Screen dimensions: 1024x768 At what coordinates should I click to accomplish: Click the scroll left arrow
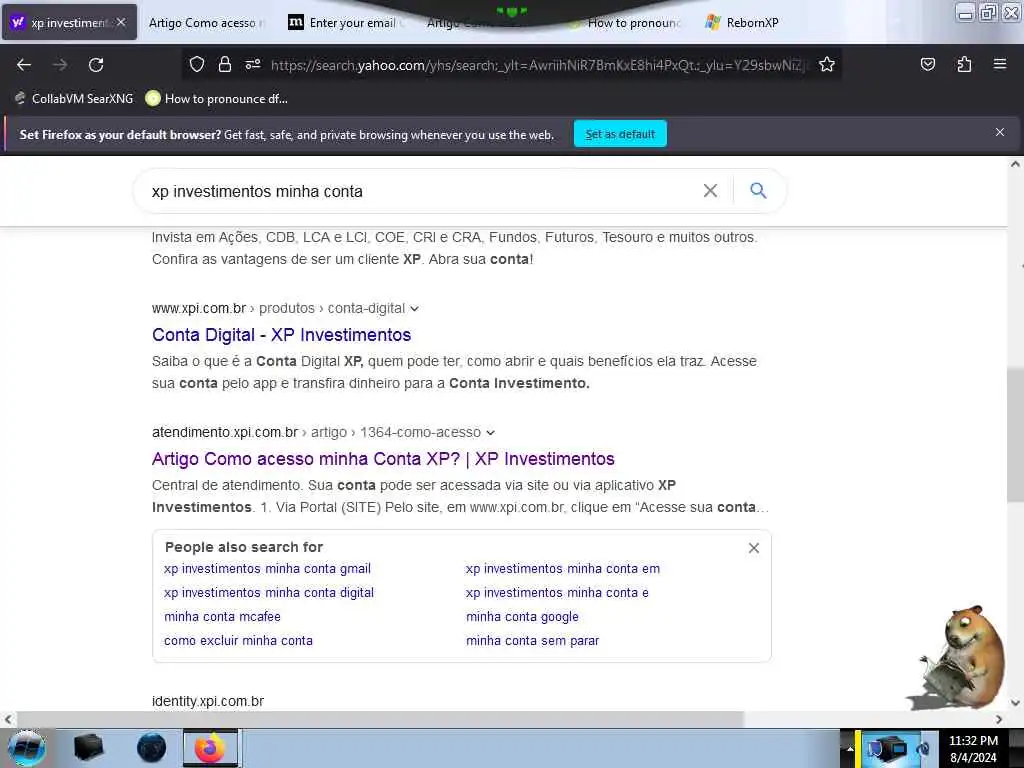pyautogui.click(x=8, y=720)
